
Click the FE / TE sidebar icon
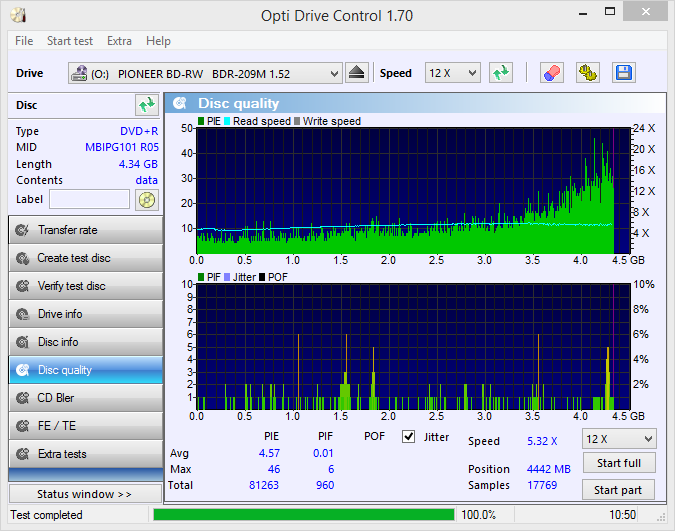point(22,426)
